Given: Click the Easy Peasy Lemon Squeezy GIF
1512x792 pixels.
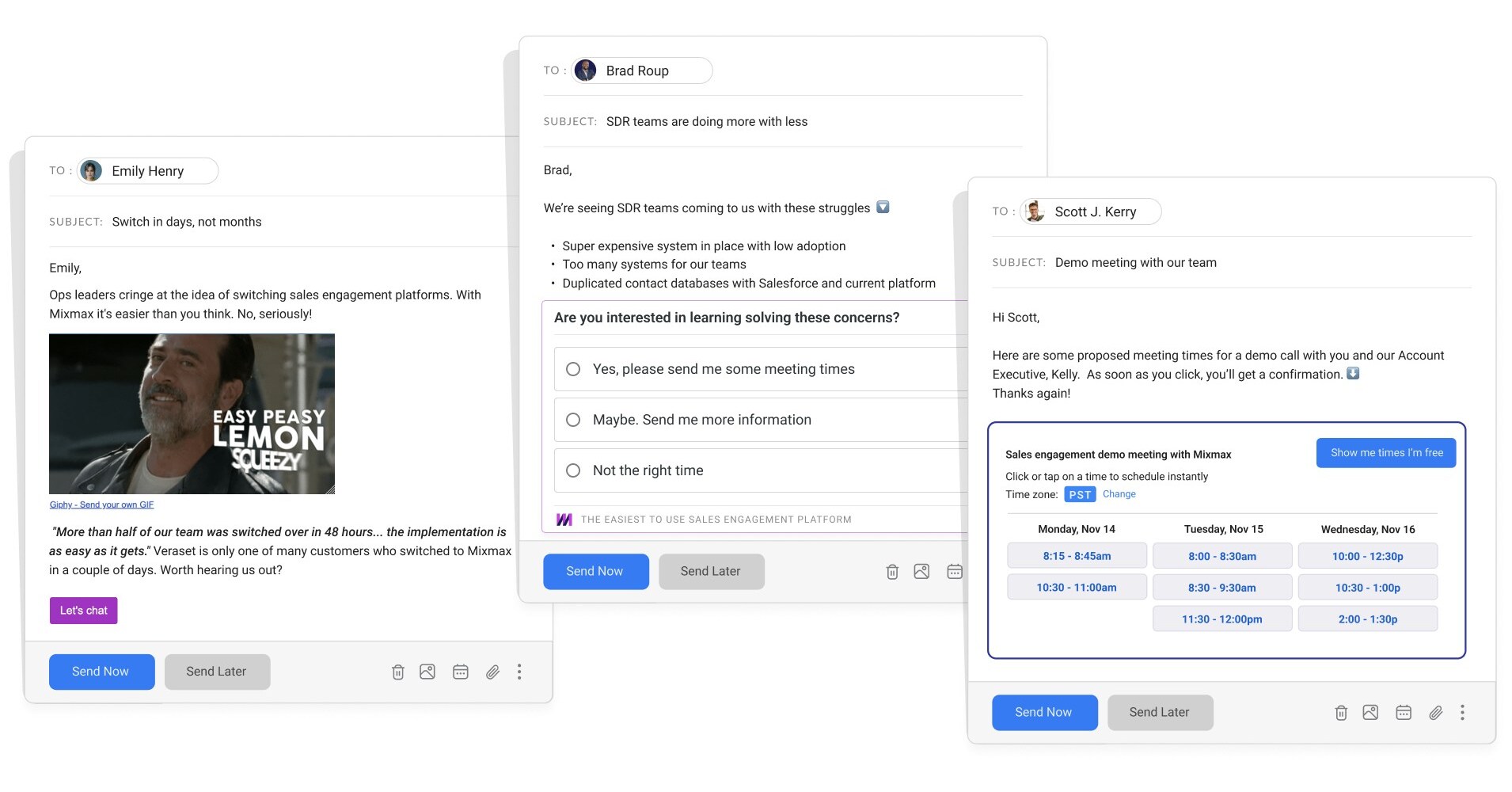Looking at the screenshot, I should 192,413.
